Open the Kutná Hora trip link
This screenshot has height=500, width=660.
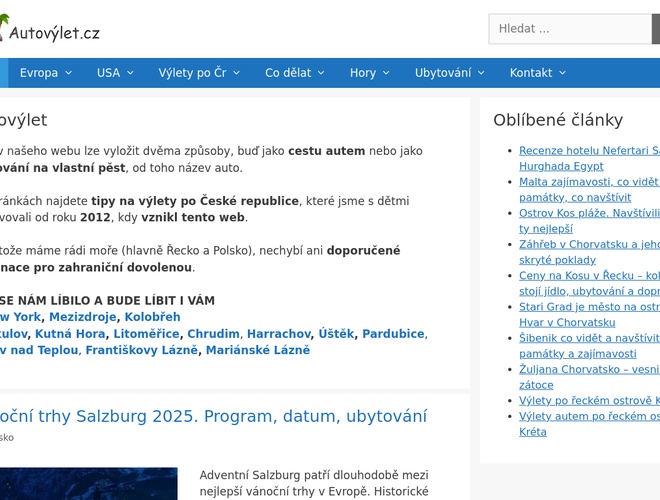tap(70, 334)
